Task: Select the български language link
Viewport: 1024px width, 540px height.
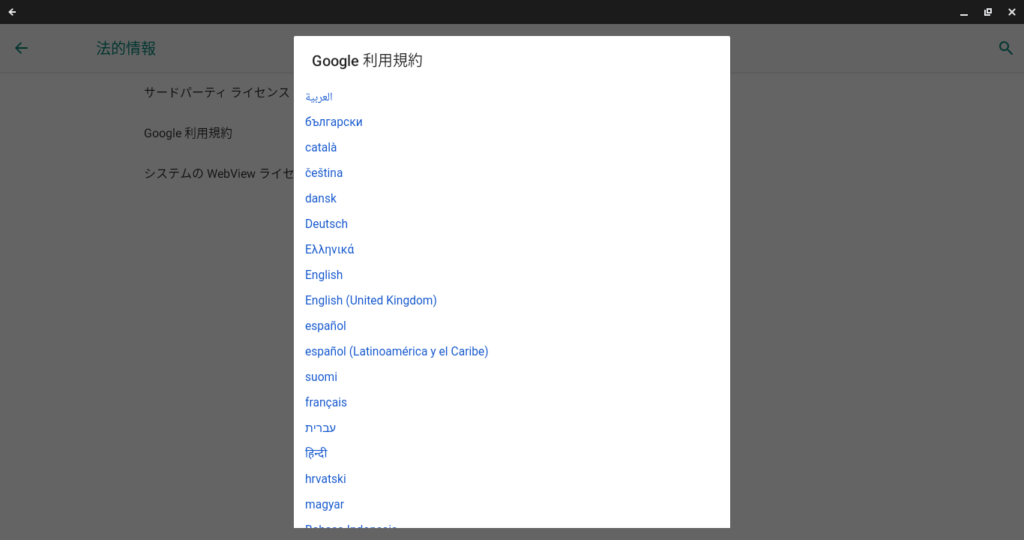Action: [x=333, y=122]
